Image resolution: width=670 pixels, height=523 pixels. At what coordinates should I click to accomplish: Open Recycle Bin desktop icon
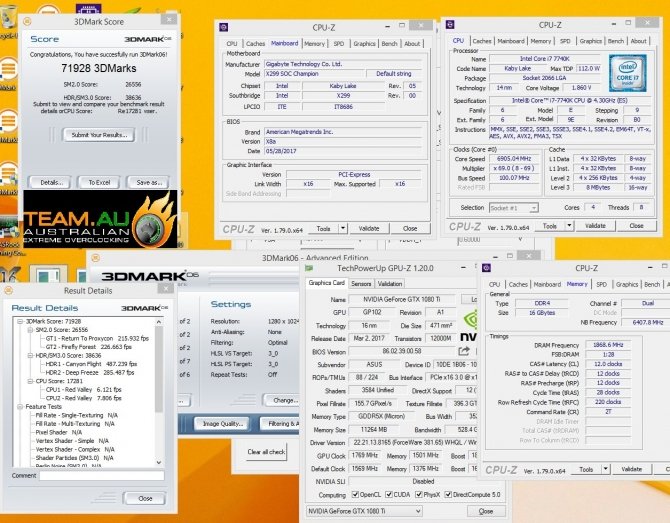9,20
